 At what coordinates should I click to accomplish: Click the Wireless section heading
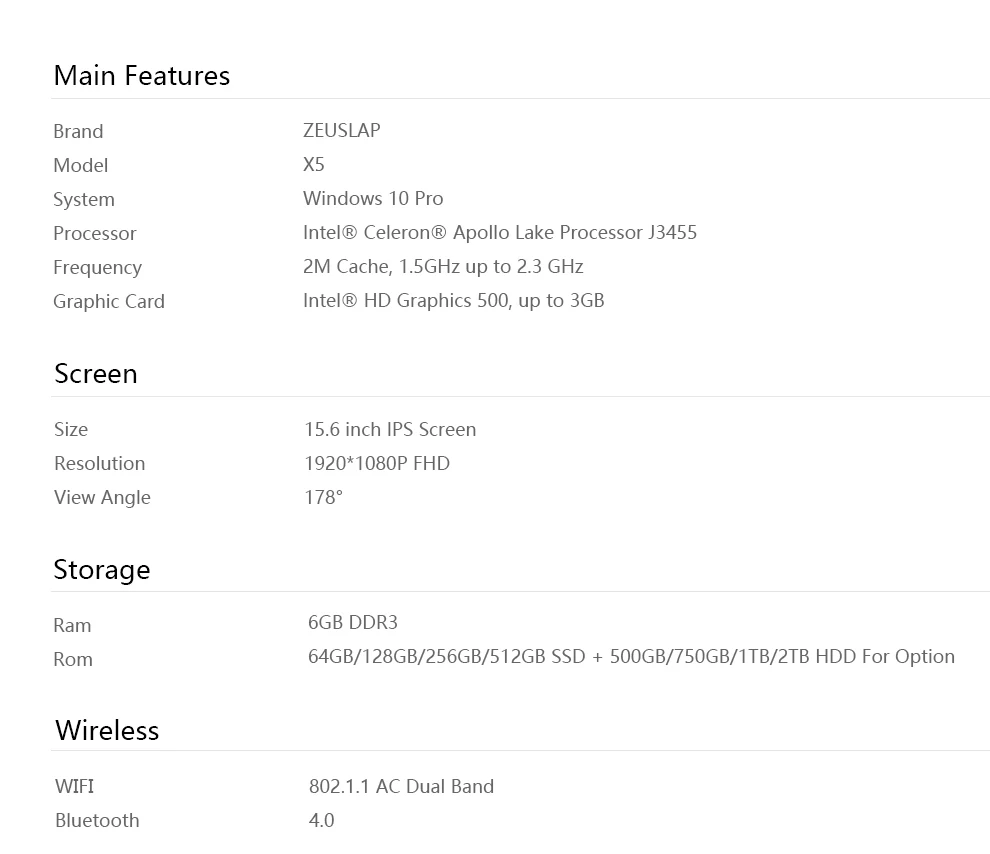coord(107,730)
